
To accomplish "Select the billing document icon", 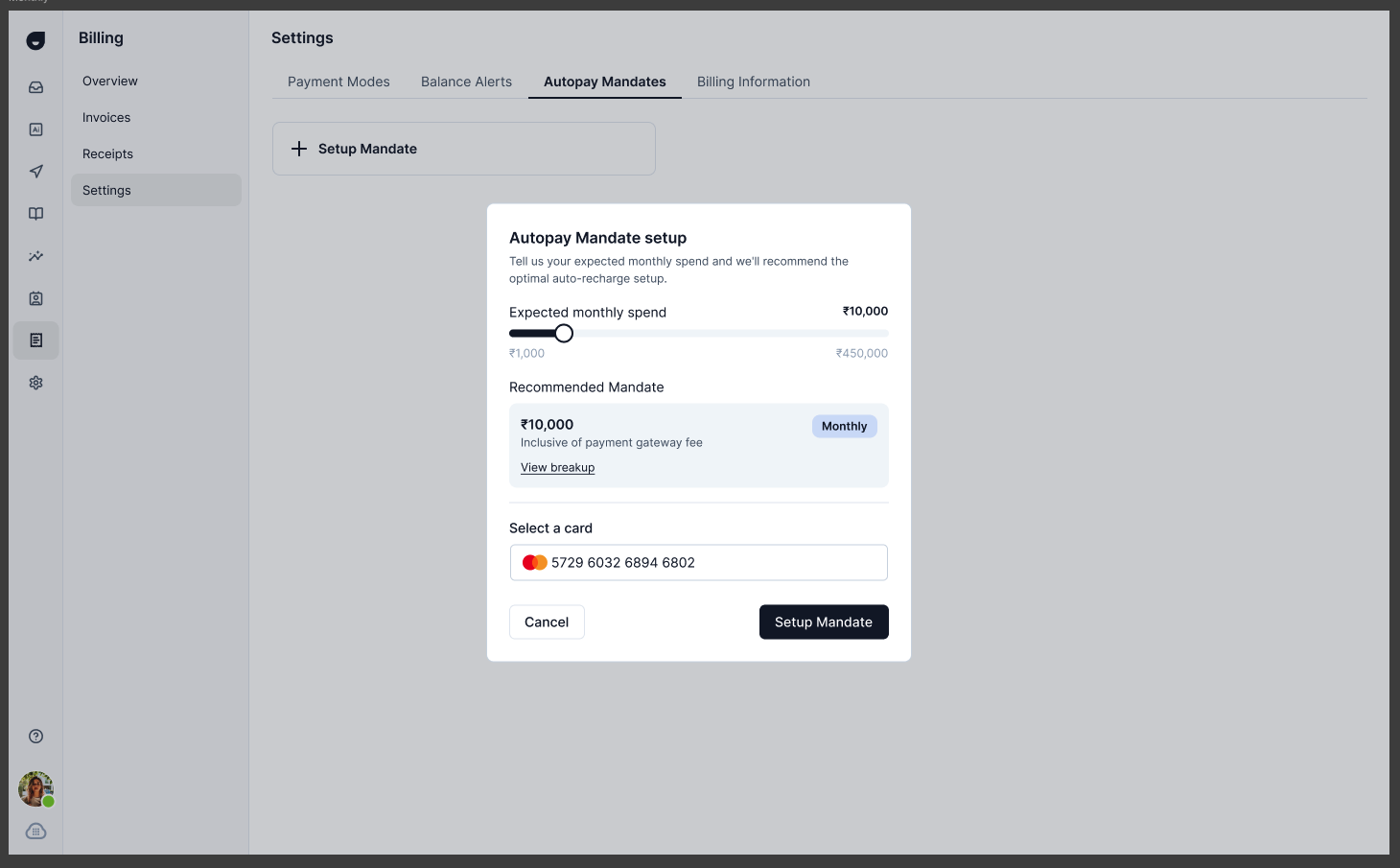I will coord(35,340).
